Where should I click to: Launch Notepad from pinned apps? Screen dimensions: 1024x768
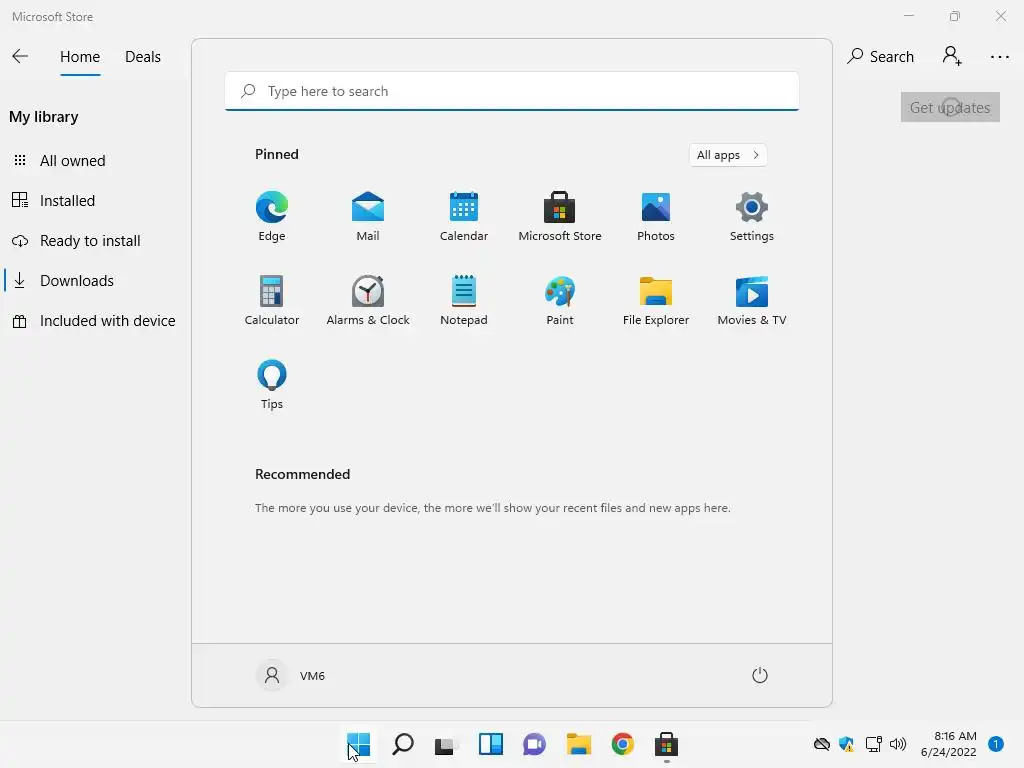tap(464, 300)
